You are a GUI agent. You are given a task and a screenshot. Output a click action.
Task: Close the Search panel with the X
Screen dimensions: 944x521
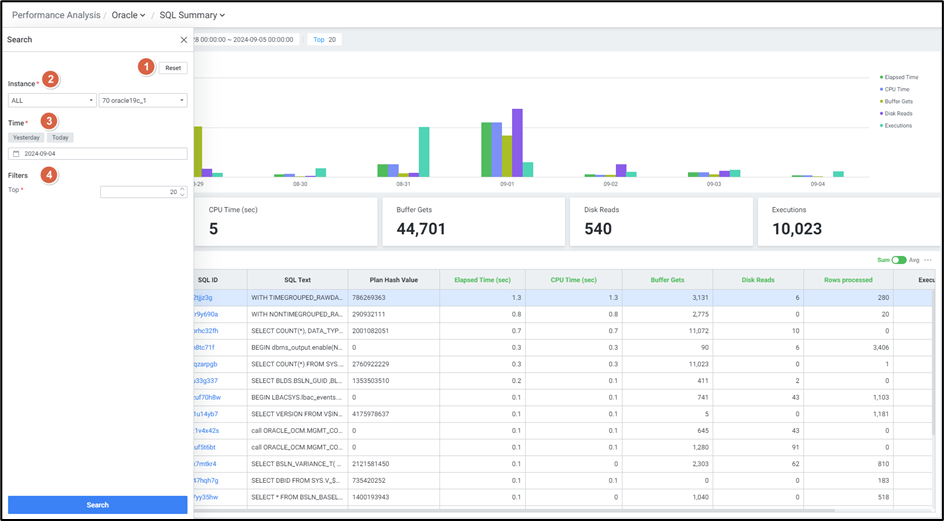pyautogui.click(x=183, y=40)
